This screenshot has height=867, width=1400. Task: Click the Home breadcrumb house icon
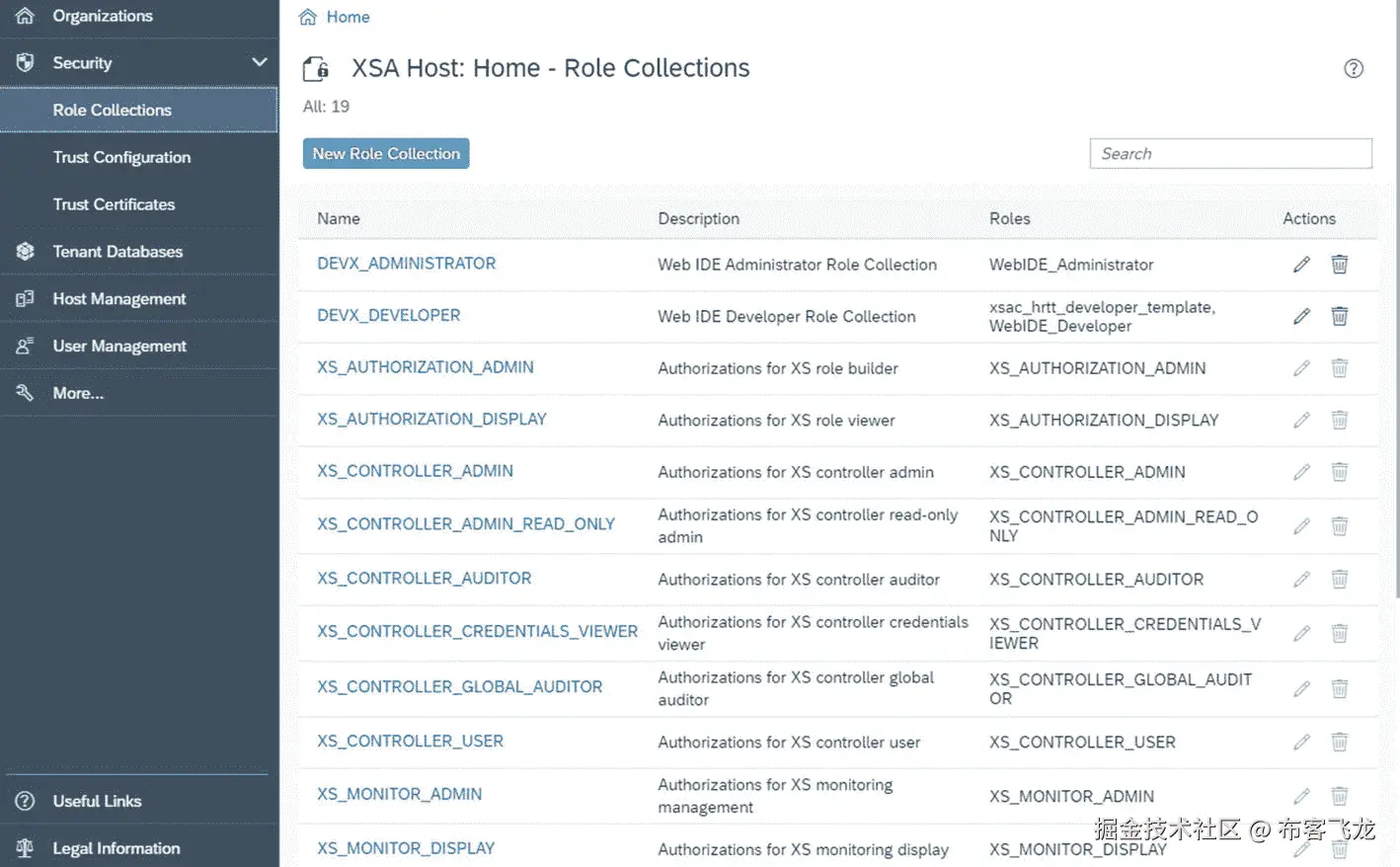point(308,17)
